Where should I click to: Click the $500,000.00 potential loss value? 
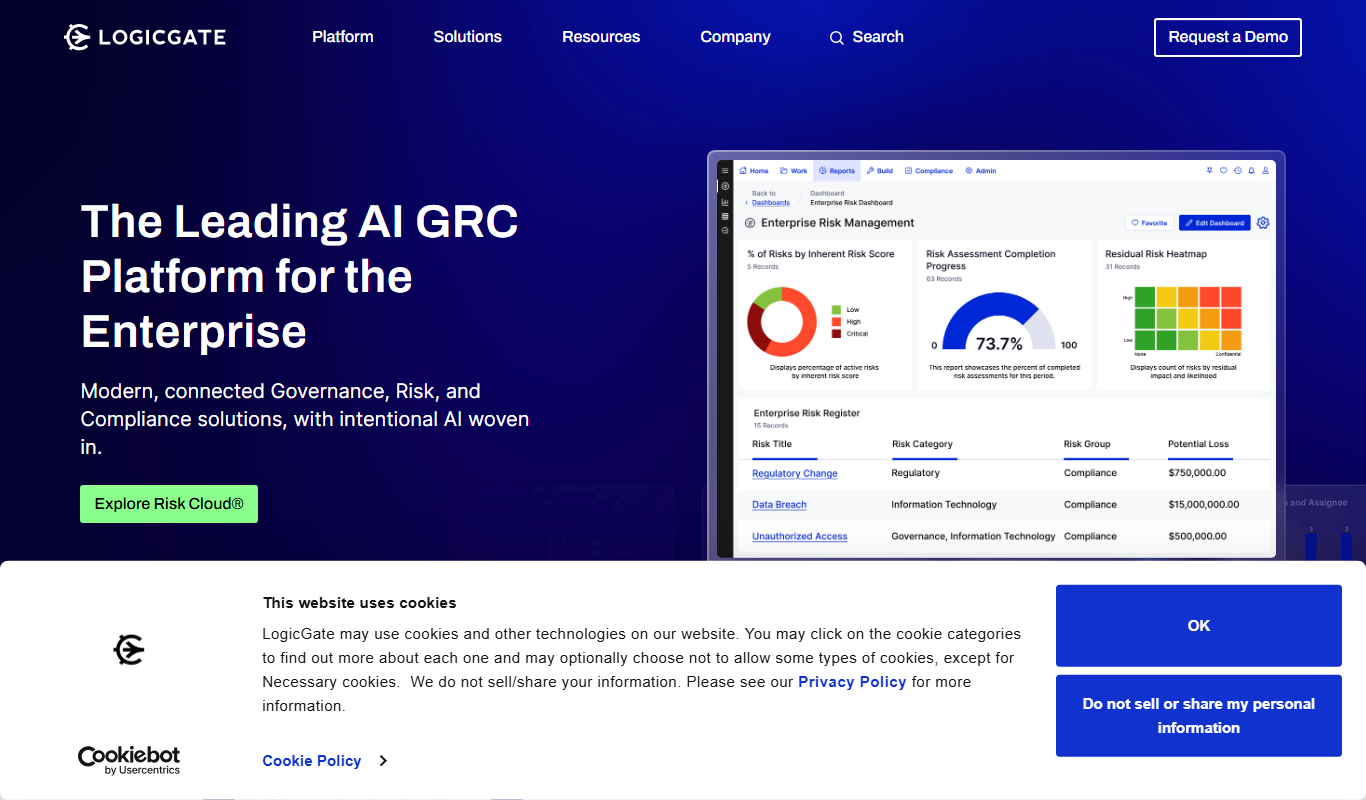(1197, 537)
